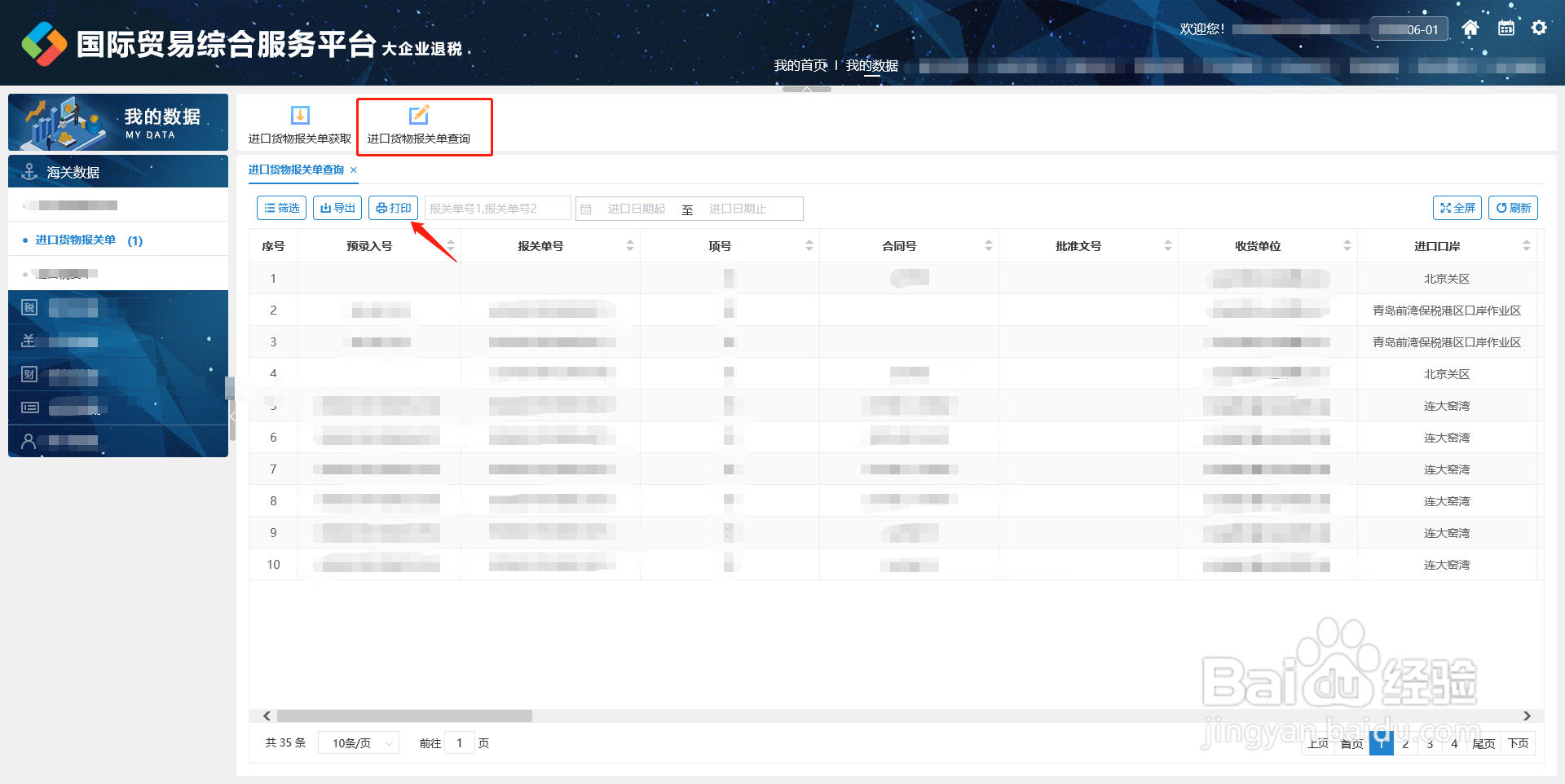1565x784 pixels.
Task: Collapse the header using the top handle
Action: pos(806,89)
